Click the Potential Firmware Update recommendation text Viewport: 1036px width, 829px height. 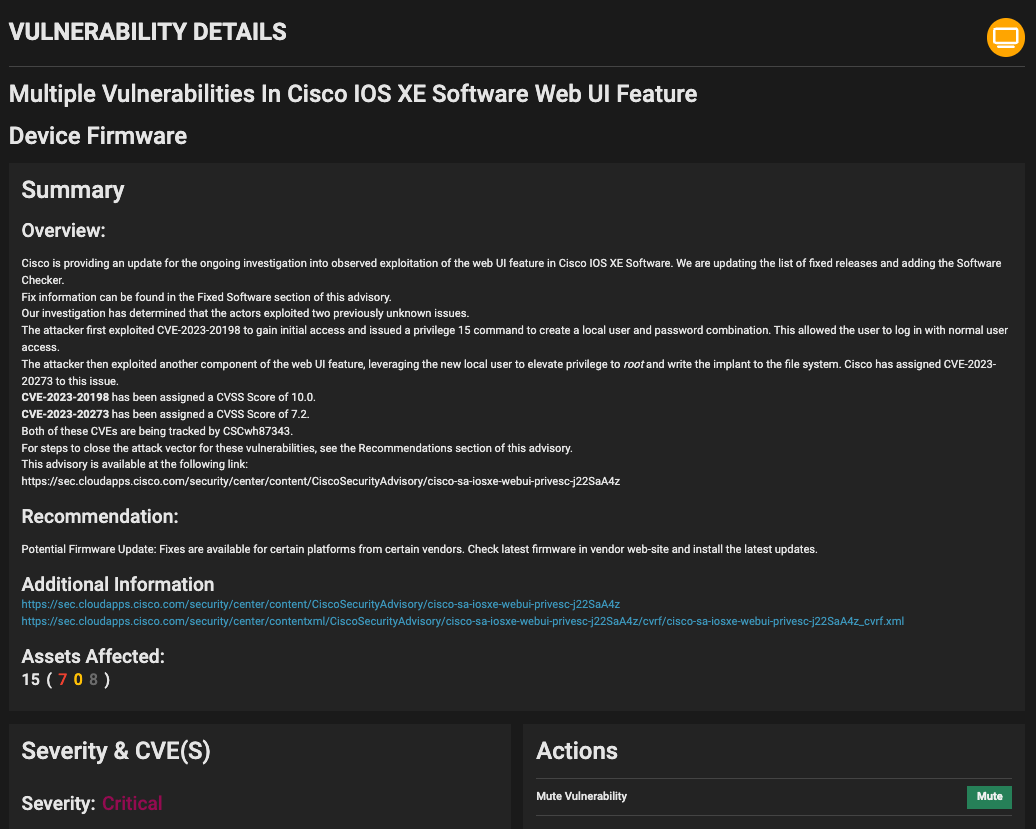click(420, 550)
